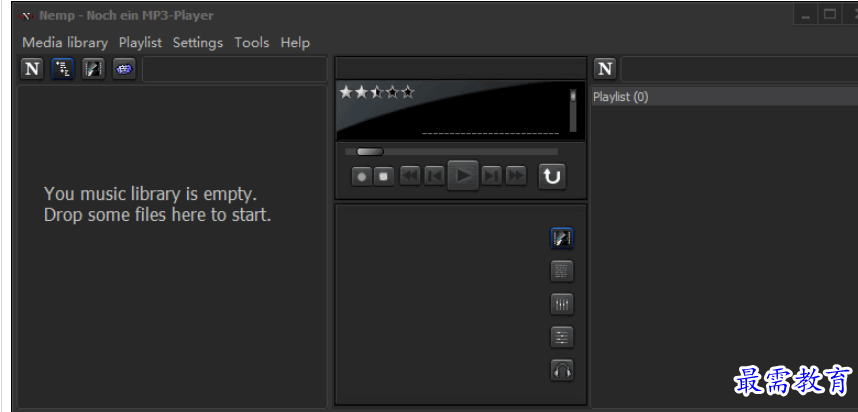Open the Tools menu
Image resolution: width=858 pixels, height=412 pixels.
click(252, 43)
